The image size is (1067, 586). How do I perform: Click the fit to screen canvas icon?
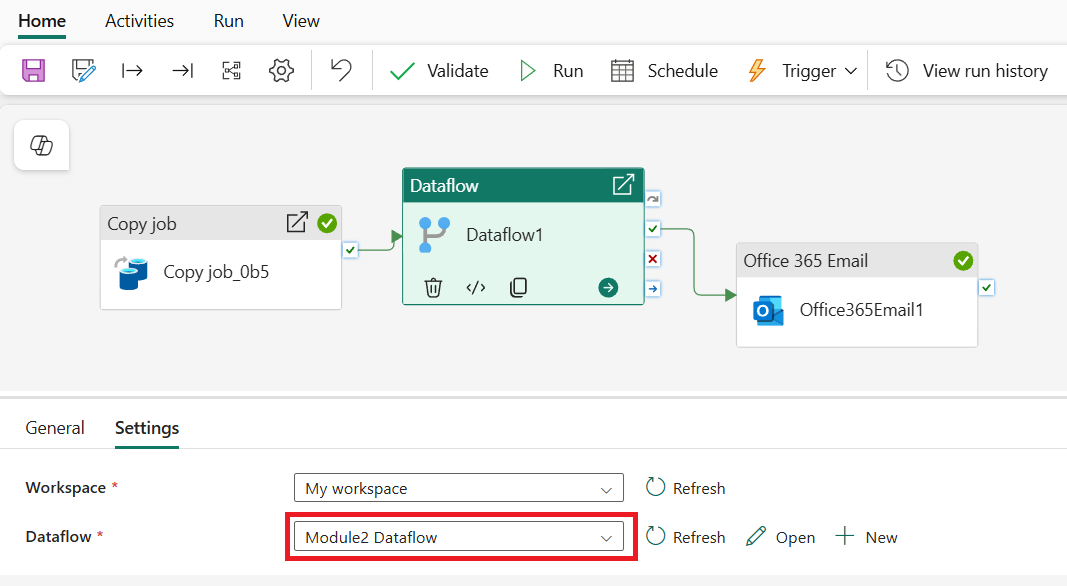[231, 71]
